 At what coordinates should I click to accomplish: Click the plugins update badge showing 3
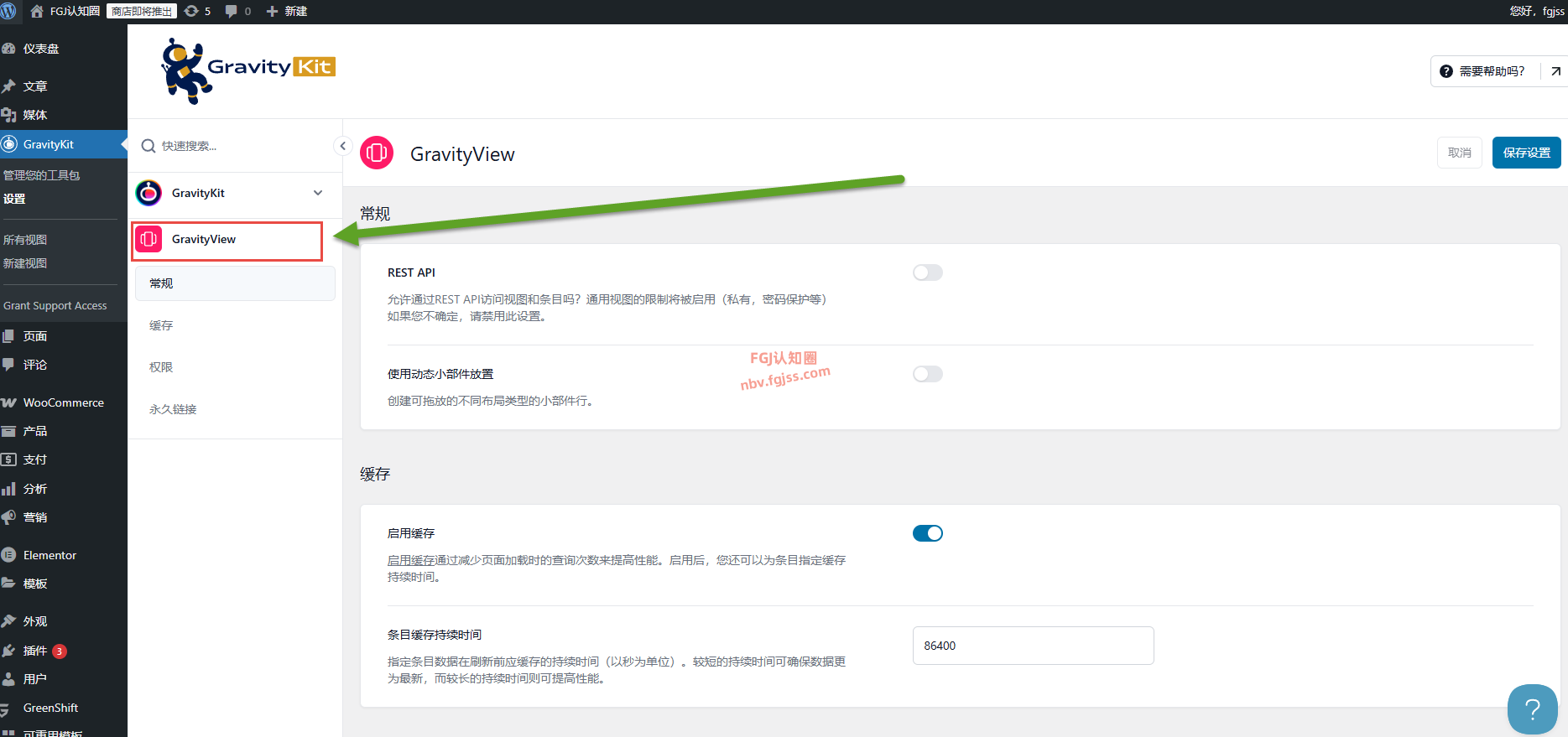click(60, 651)
